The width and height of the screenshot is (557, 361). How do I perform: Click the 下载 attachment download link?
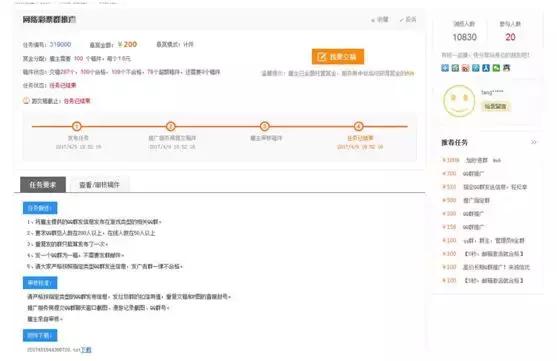point(86,350)
